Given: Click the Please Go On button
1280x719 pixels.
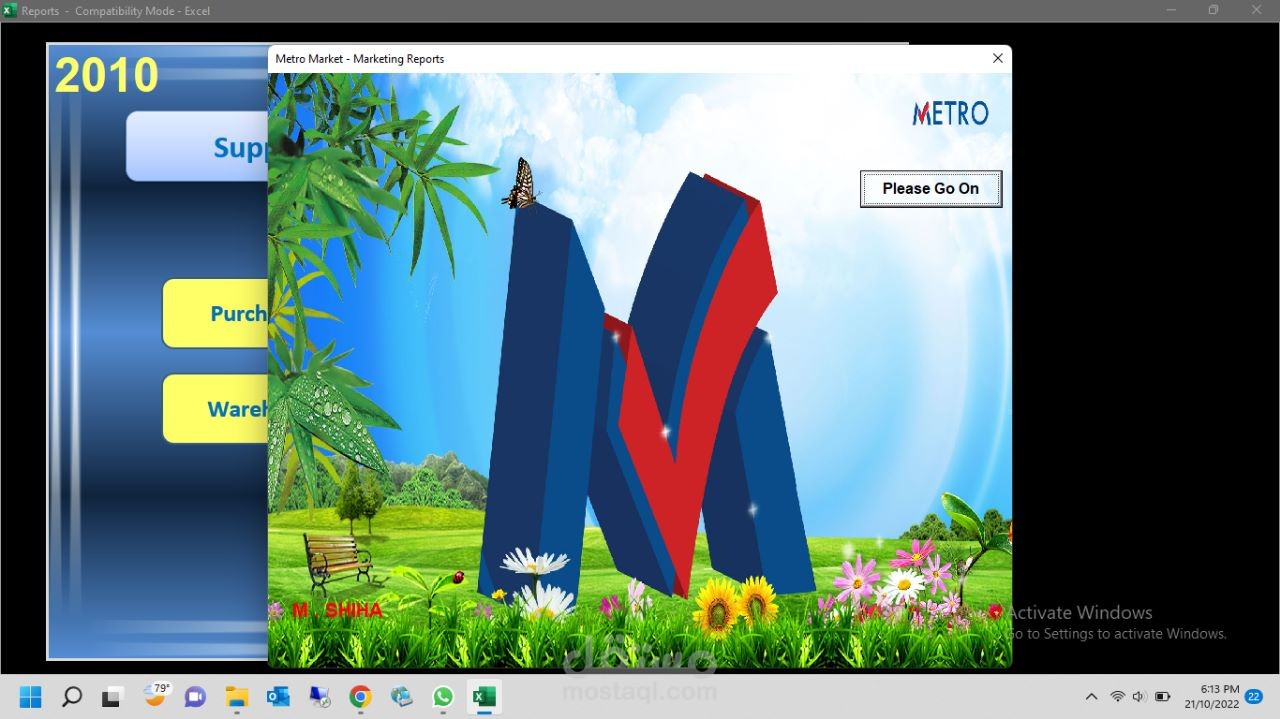Looking at the screenshot, I should pyautogui.click(x=930, y=188).
